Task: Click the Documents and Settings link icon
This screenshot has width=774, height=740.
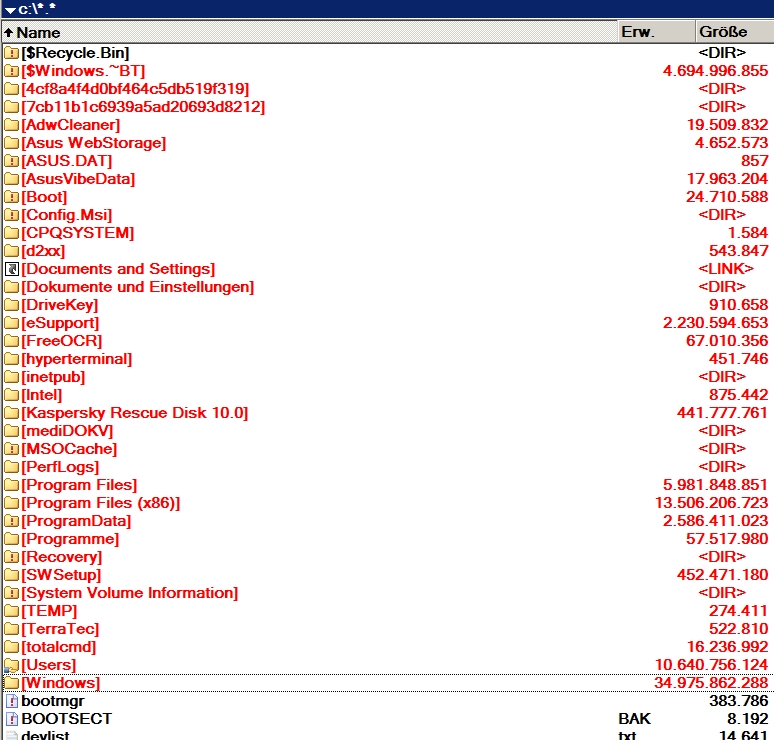Action: coord(11,269)
